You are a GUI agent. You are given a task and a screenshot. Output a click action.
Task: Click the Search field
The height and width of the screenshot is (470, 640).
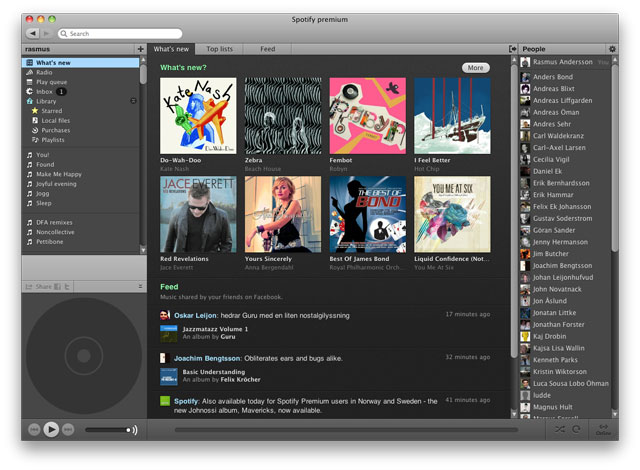[x=120, y=33]
